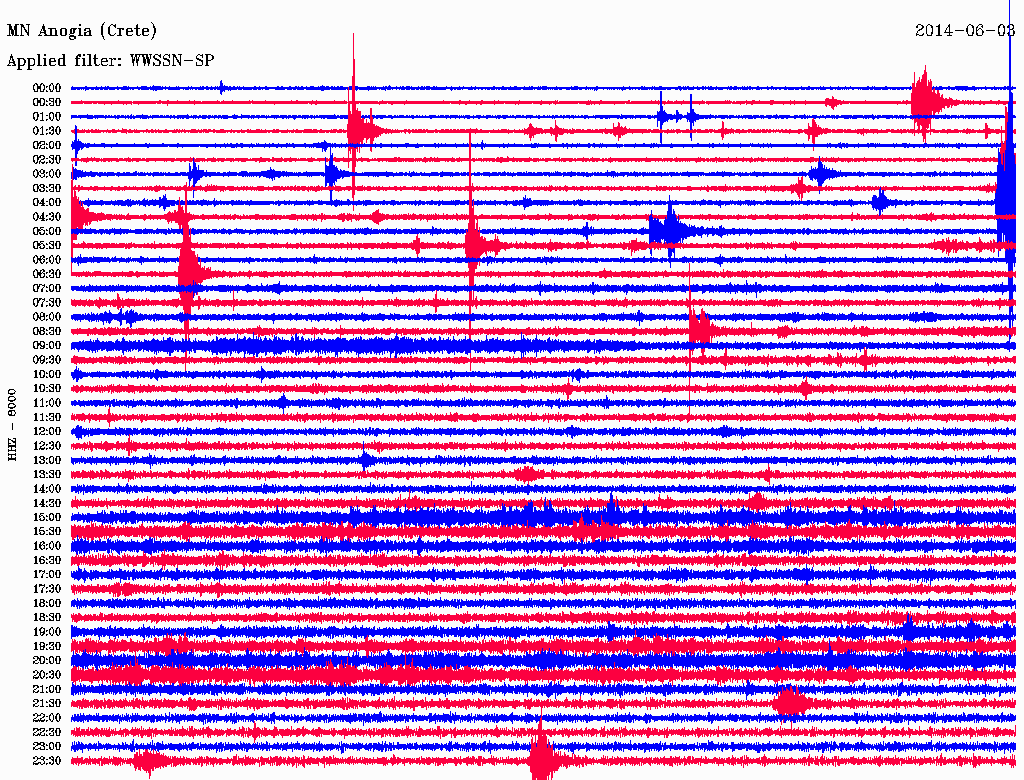Select the 05:00 time label
Image resolution: width=1024 pixels, height=780 pixels.
pos(47,231)
